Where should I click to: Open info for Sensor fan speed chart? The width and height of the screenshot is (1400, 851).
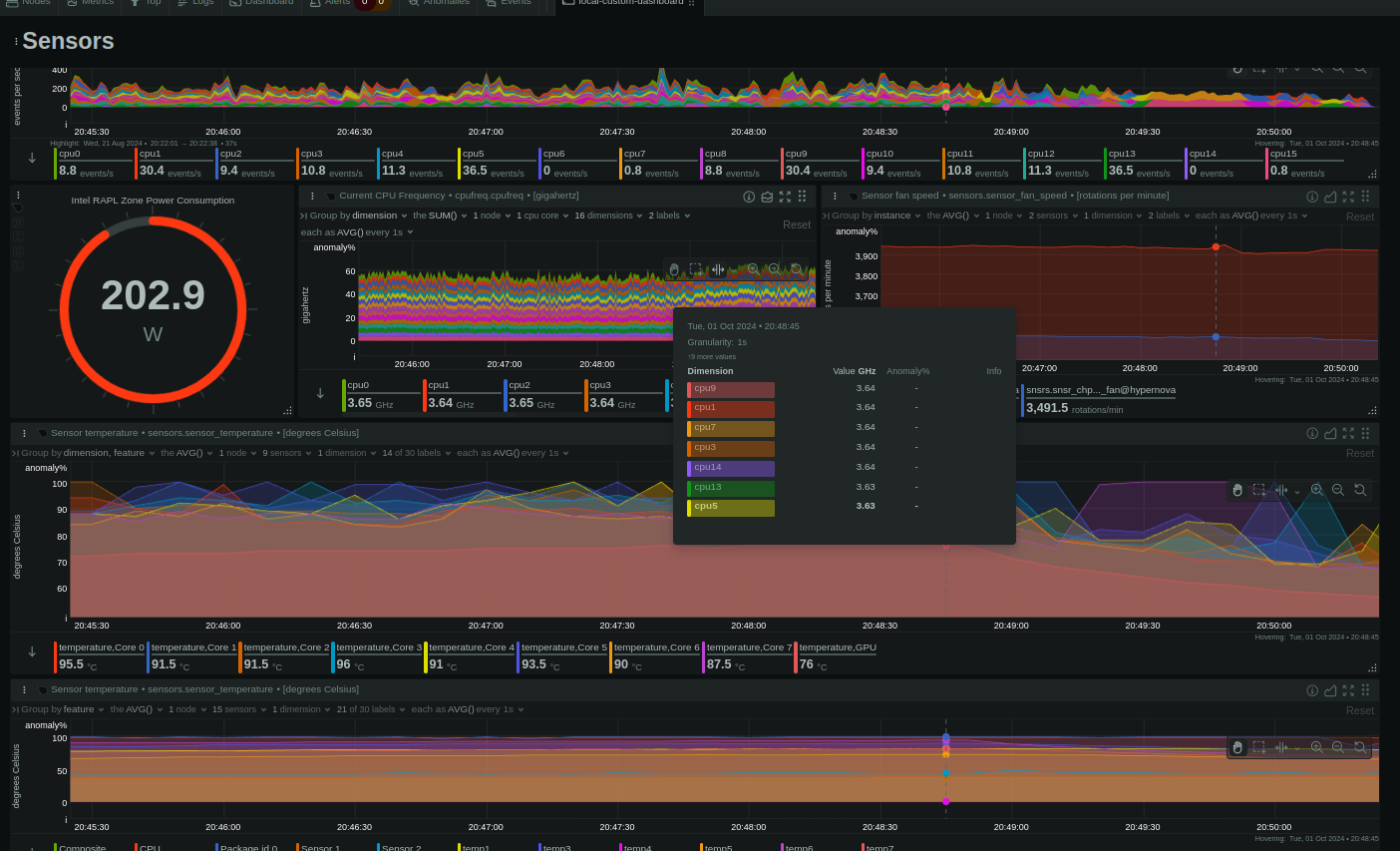point(1312,197)
